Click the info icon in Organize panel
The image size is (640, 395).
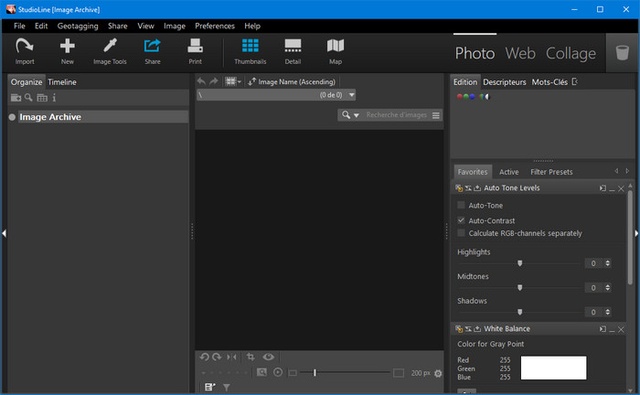[x=54, y=98]
